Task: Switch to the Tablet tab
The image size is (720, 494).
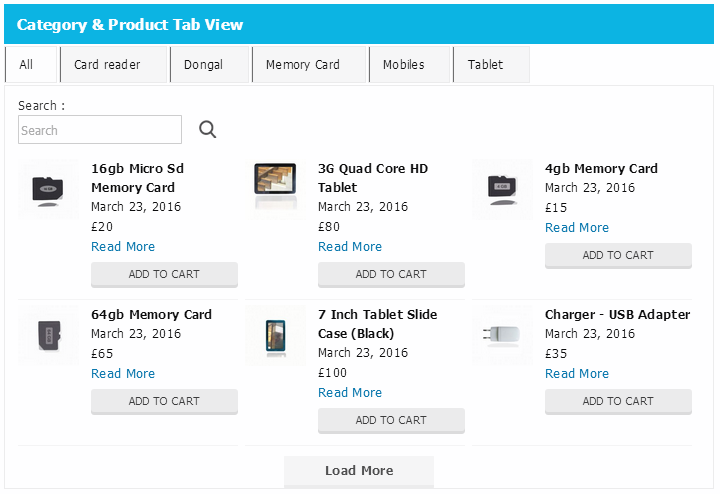Action: [491, 64]
